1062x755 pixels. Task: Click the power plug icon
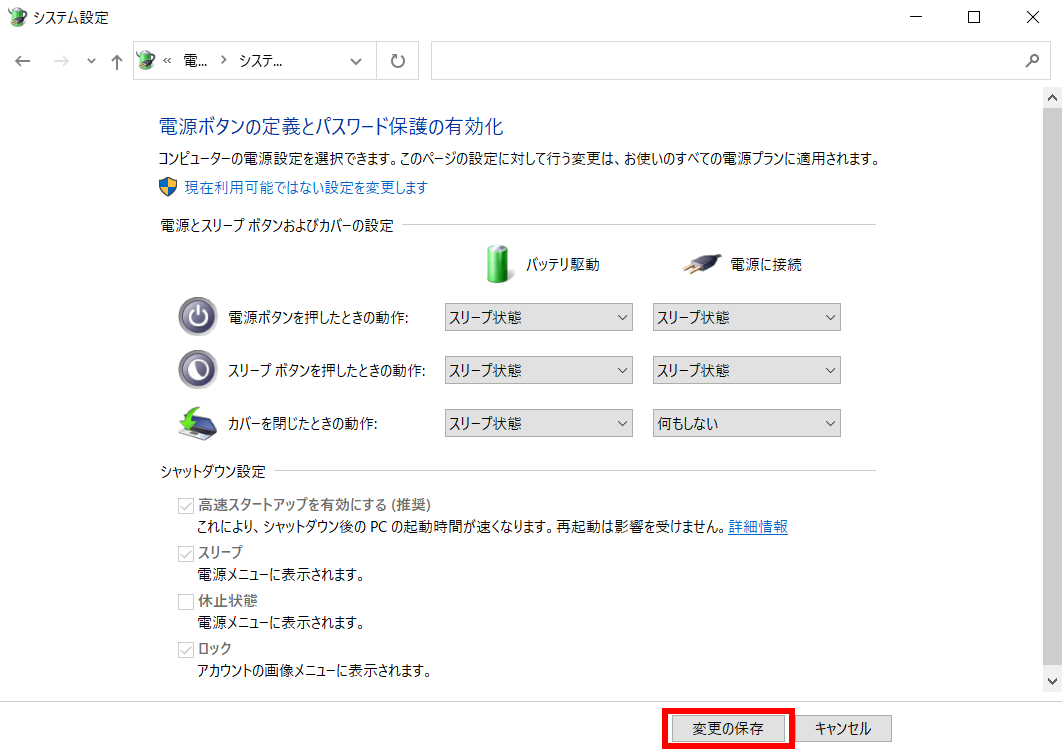pyautogui.click(x=702, y=263)
